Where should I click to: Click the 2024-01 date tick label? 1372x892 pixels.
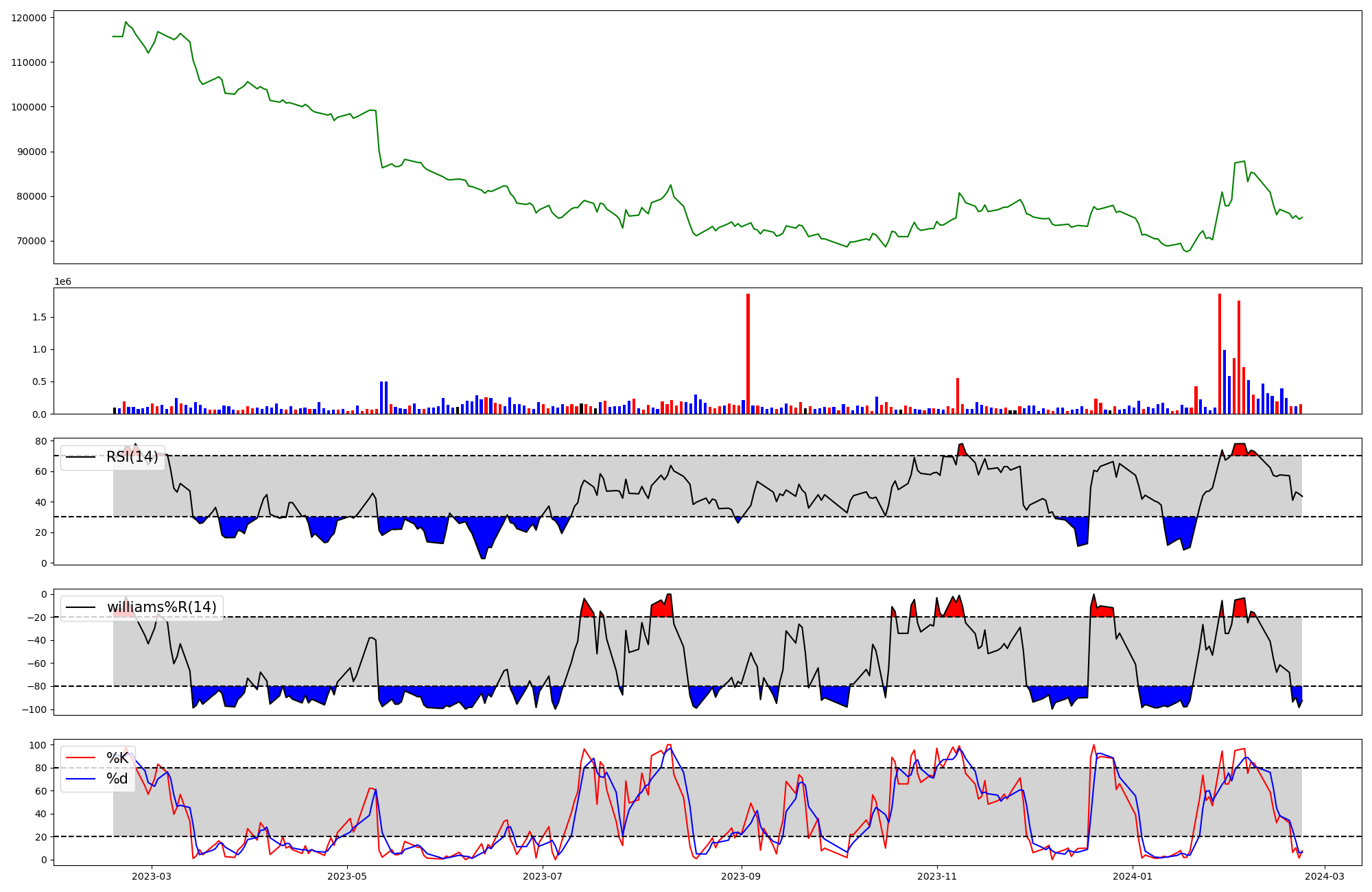pos(1133,876)
